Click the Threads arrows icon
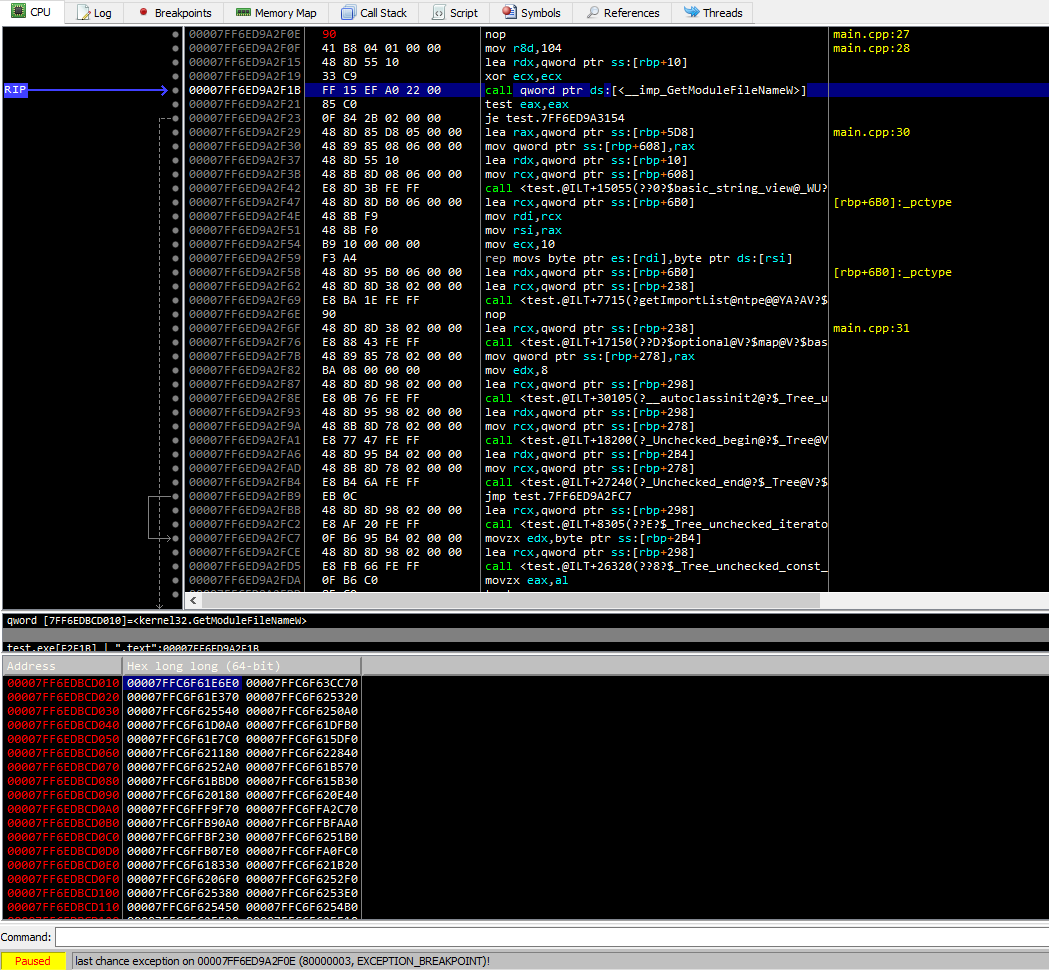The image size is (1049, 970). (x=692, y=13)
